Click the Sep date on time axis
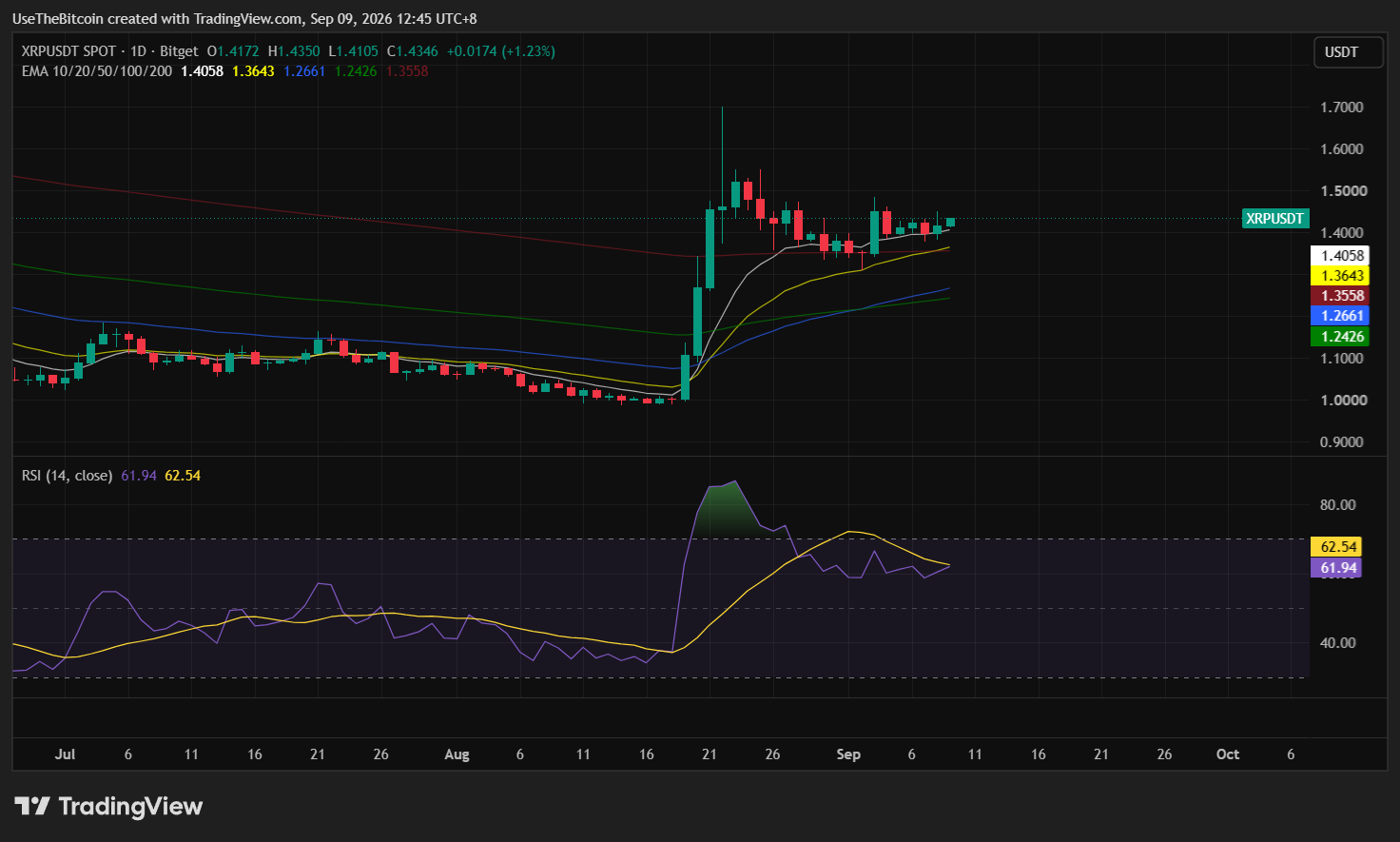Screen dimensions: 1400x842 coord(848,754)
